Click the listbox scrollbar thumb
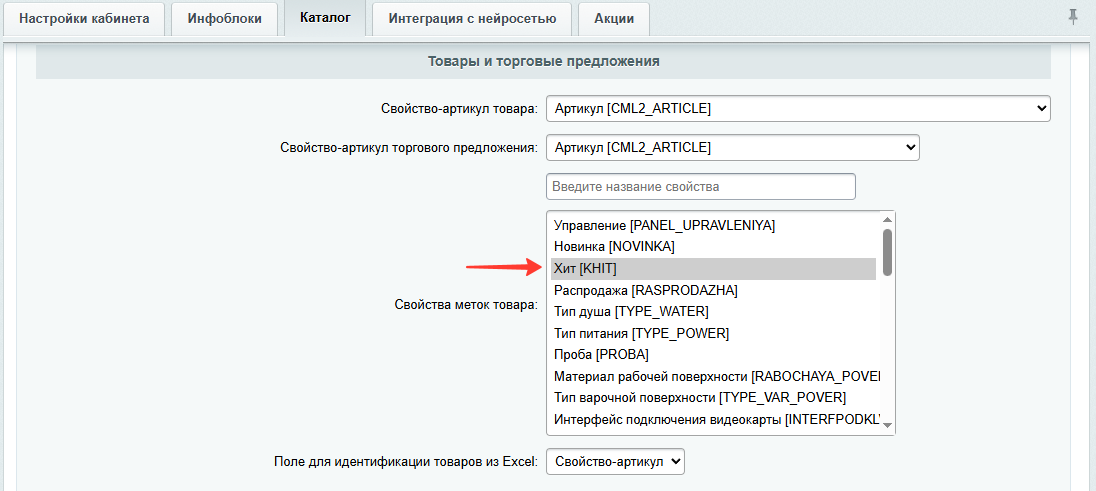1096x491 pixels. 887,252
